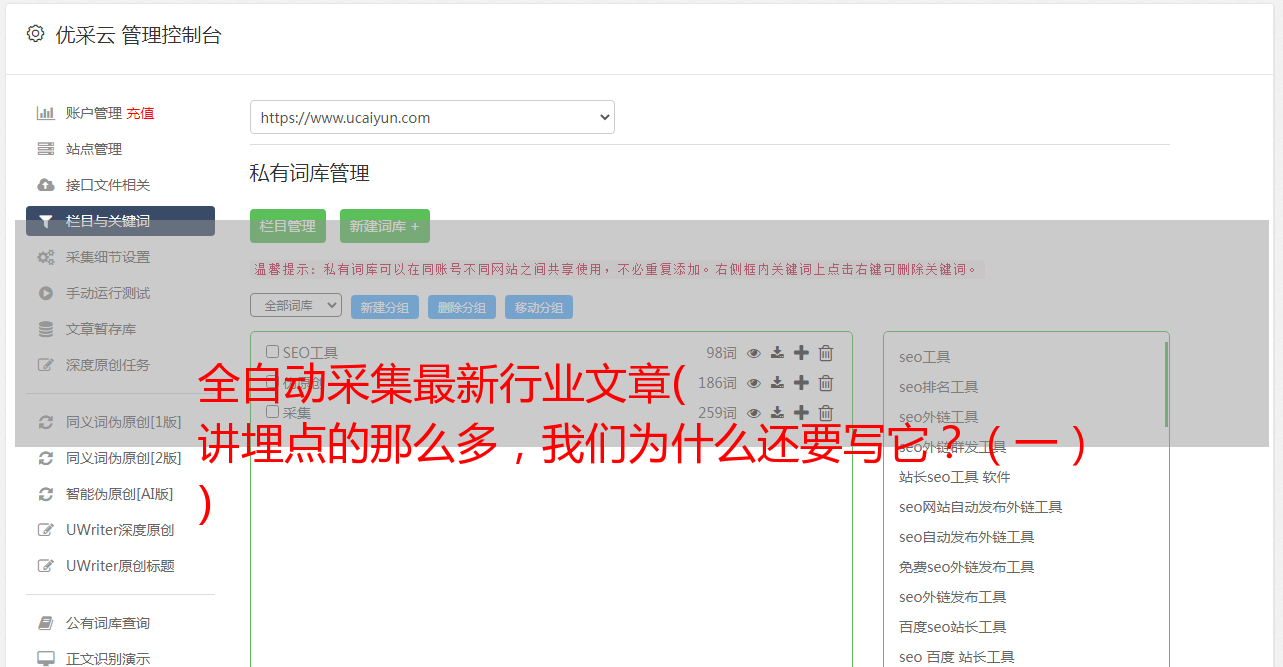
Task: Open 接口文件相关 via its cloud upload icon
Action: (x=46, y=185)
